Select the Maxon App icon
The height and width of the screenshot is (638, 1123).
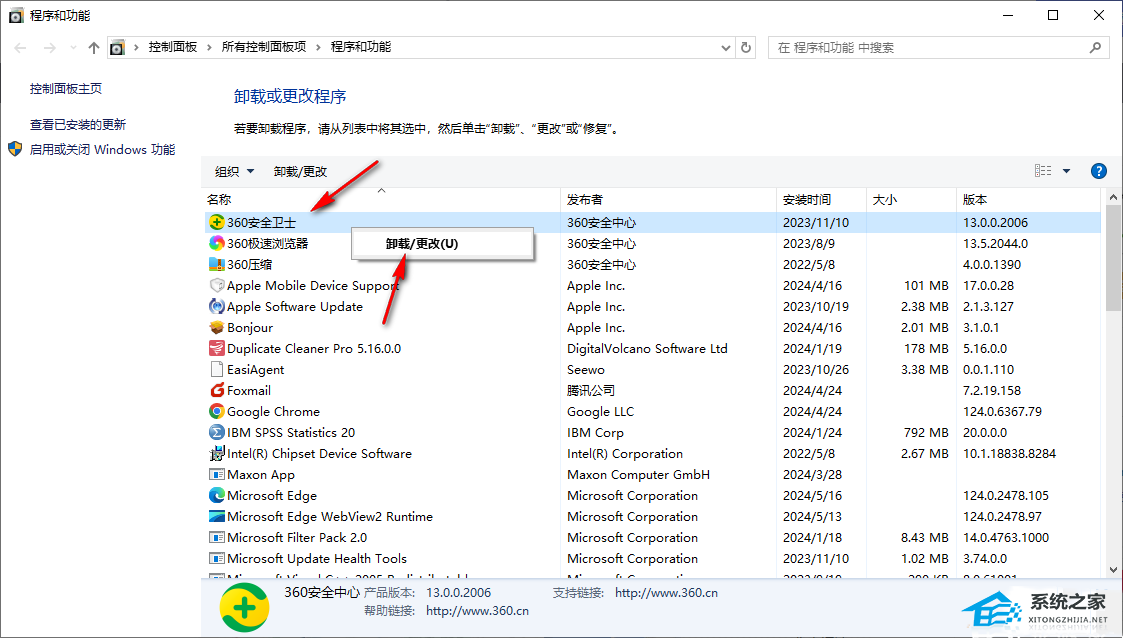coord(216,475)
